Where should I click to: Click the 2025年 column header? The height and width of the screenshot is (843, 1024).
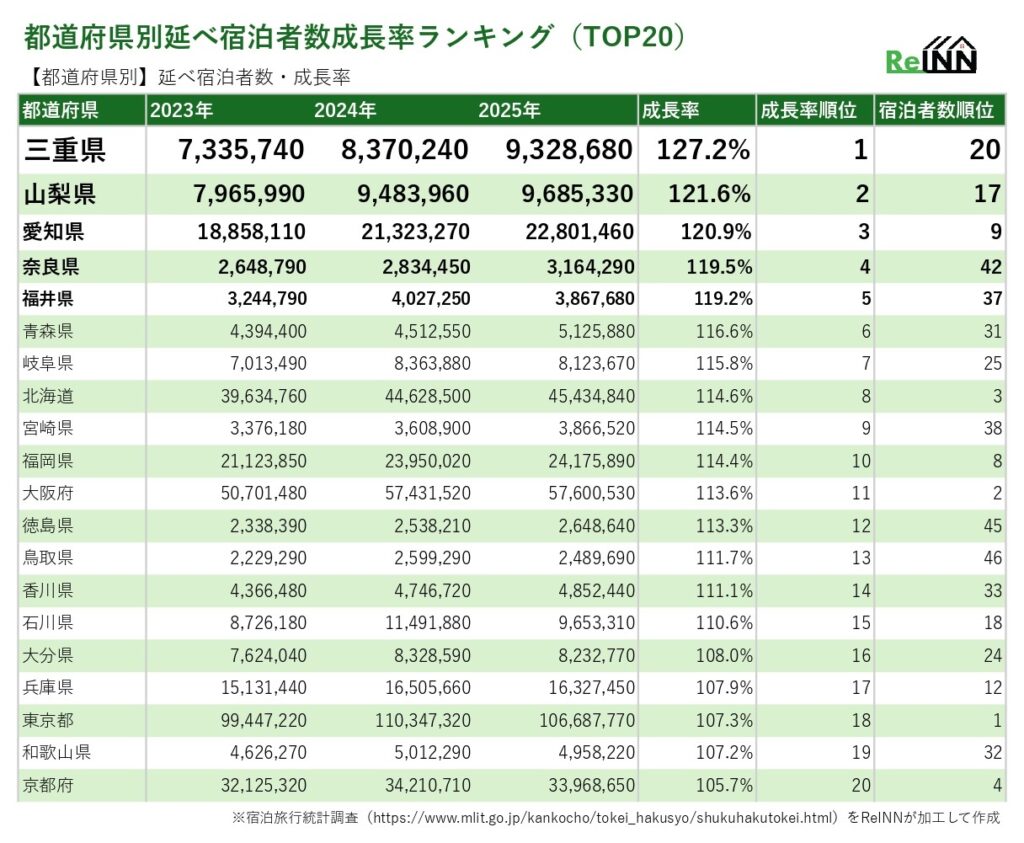point(509,110)
